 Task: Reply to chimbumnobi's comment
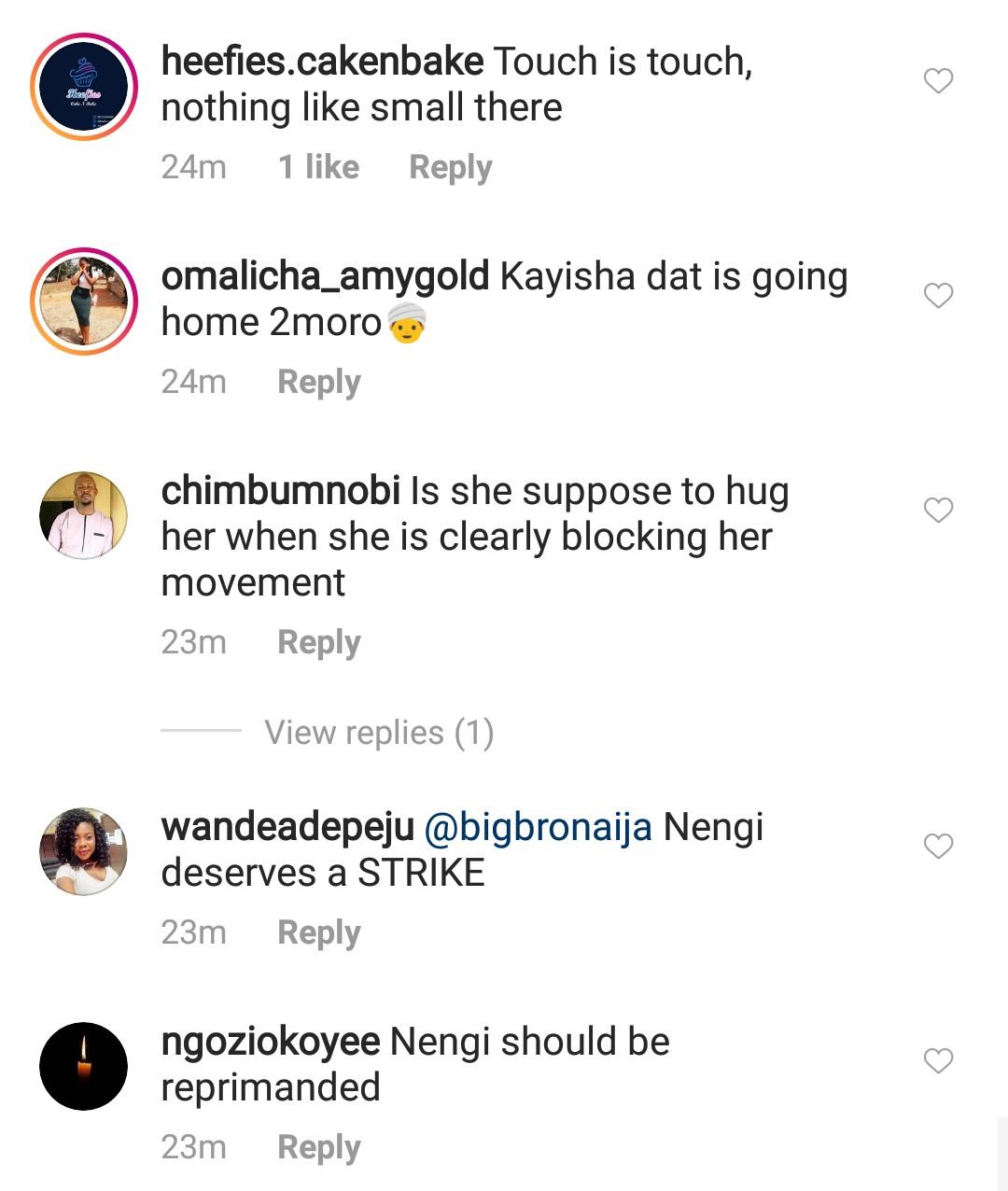pyautogui.click(x=319, y=643)
